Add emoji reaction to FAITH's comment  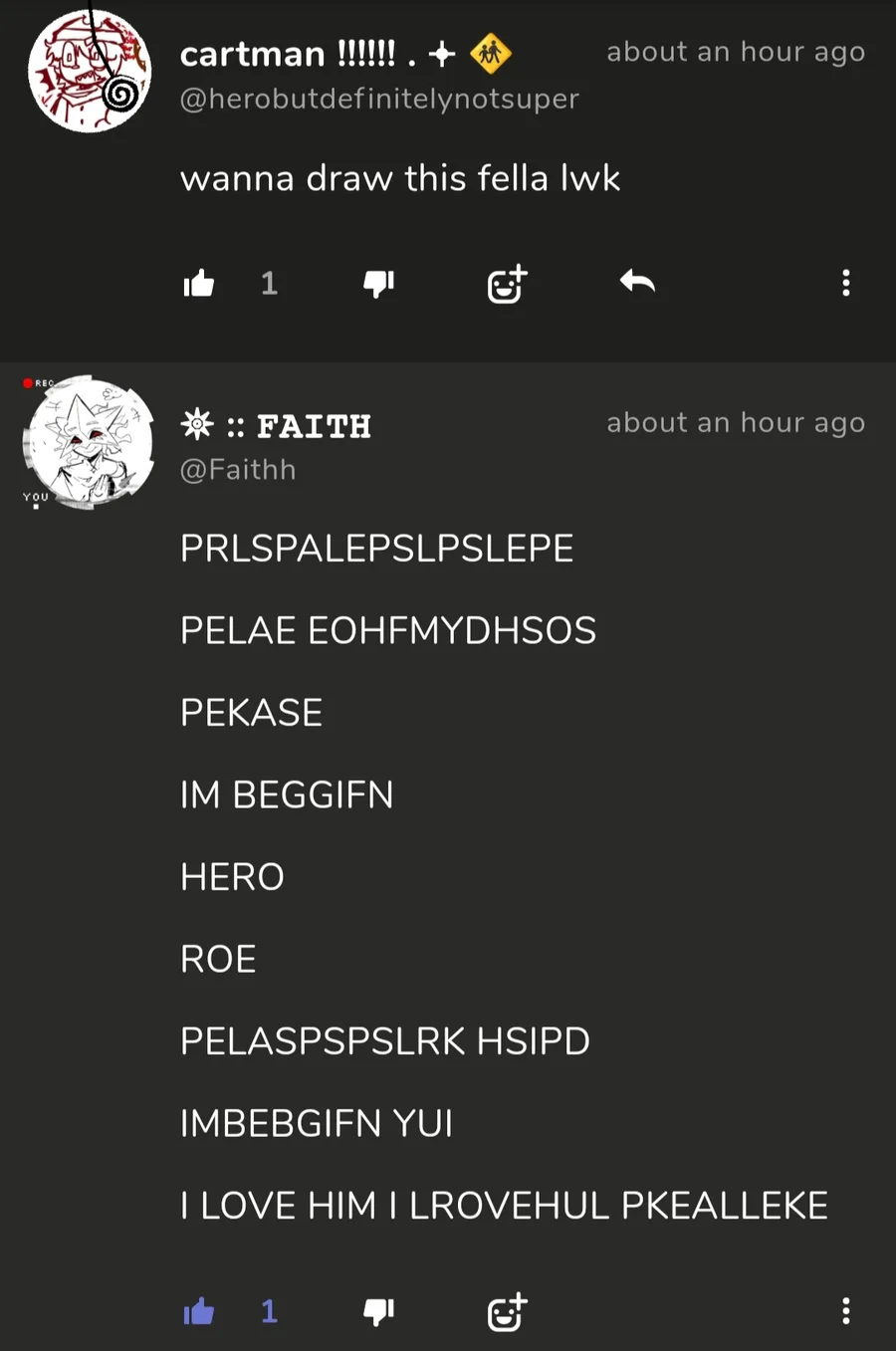click(507, 1311)
